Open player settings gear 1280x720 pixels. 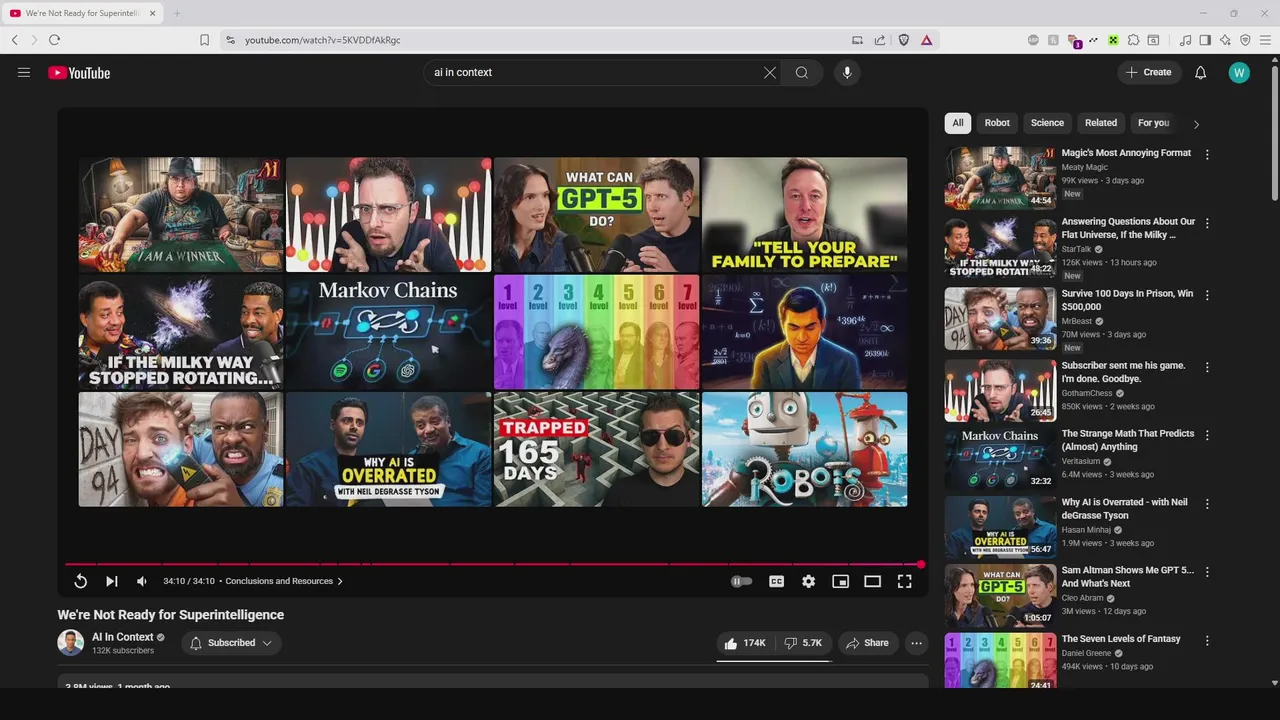pyautogui.click(x=808, y=581)
